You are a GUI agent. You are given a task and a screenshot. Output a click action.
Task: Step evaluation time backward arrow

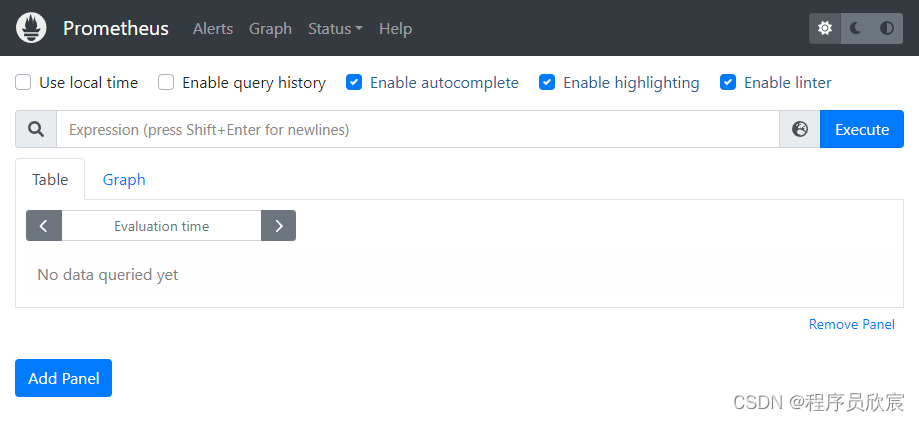click(x=44, y=226)
